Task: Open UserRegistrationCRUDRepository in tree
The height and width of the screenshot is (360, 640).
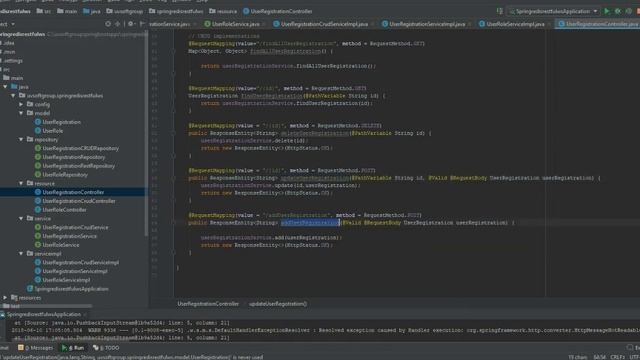Action: click(80, 149)
